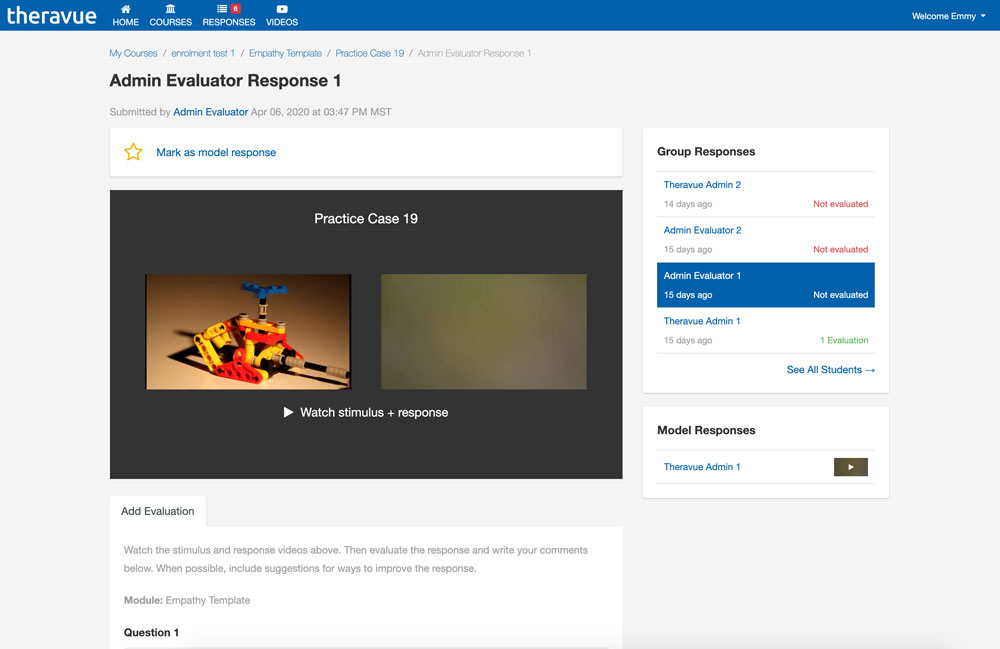
Task: Open the Home navigation item
Action: [126, 15]
